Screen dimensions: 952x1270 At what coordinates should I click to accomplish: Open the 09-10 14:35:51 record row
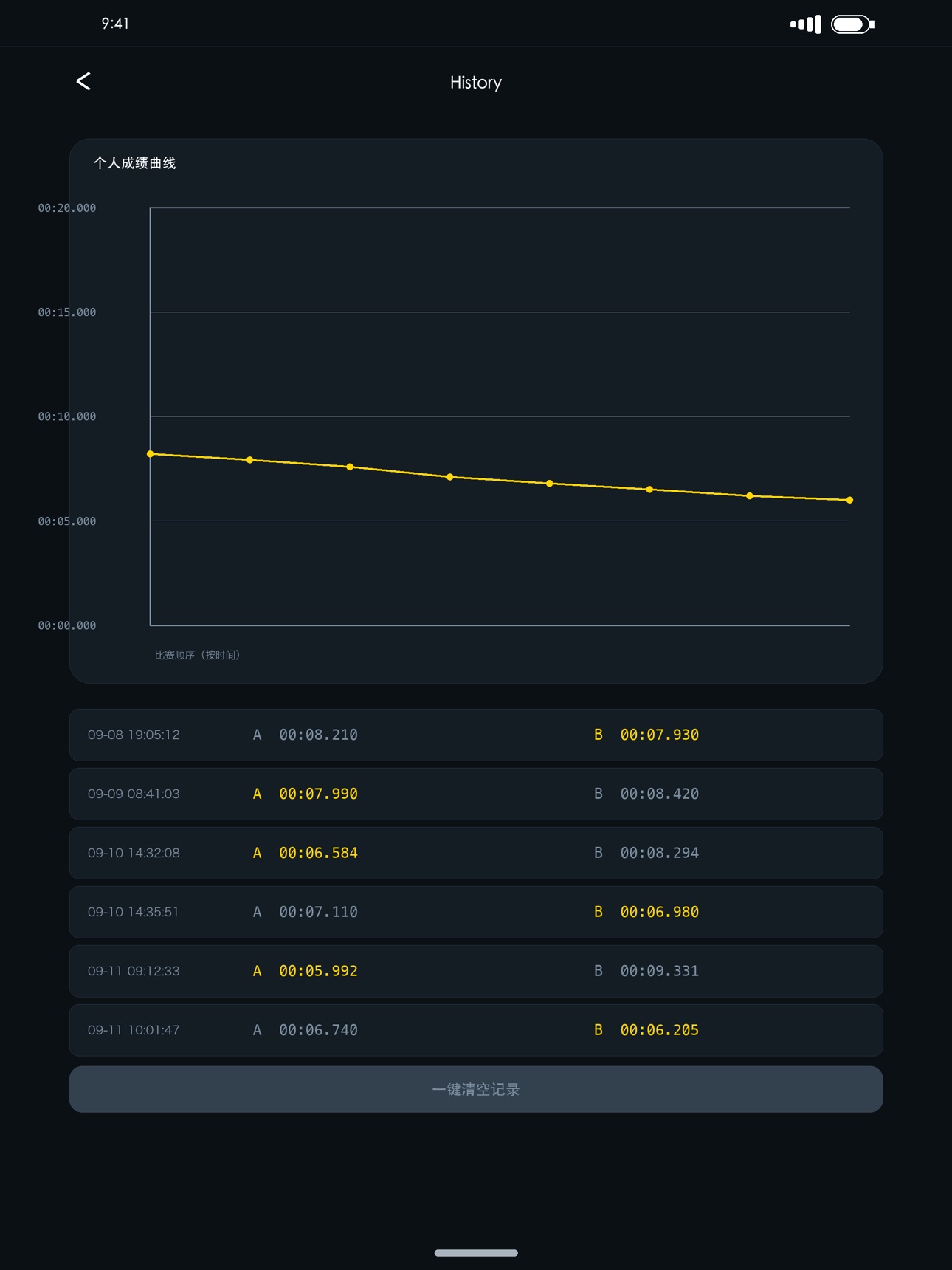pyautogui.click(x=476, y=912)
